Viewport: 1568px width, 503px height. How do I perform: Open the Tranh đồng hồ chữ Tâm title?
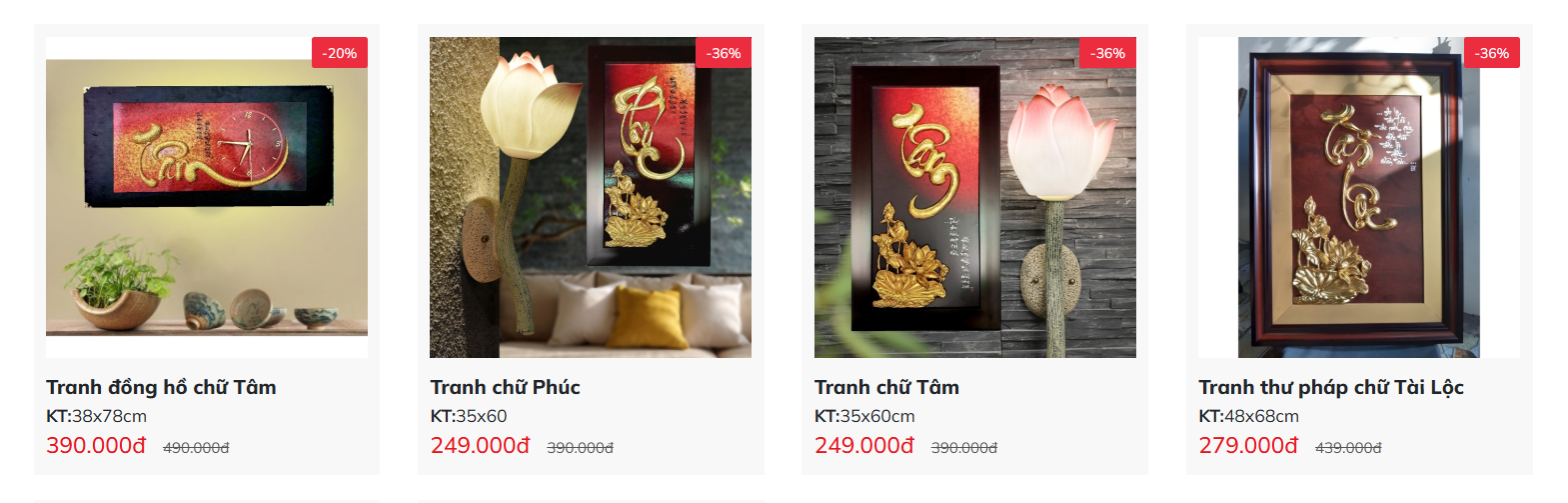(161, 387)
